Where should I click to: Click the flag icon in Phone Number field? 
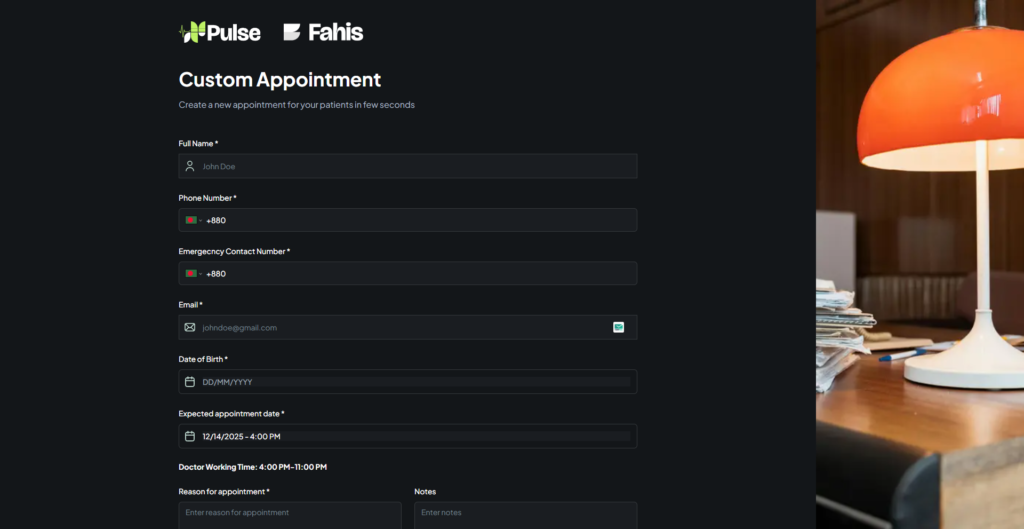190,220
